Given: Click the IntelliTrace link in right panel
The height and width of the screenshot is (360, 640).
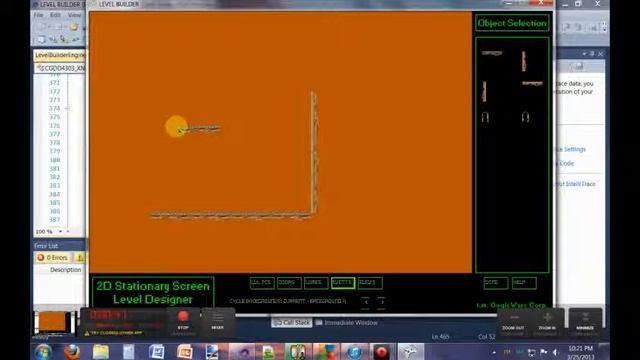Looking at the screenshot, I should 576,184.
